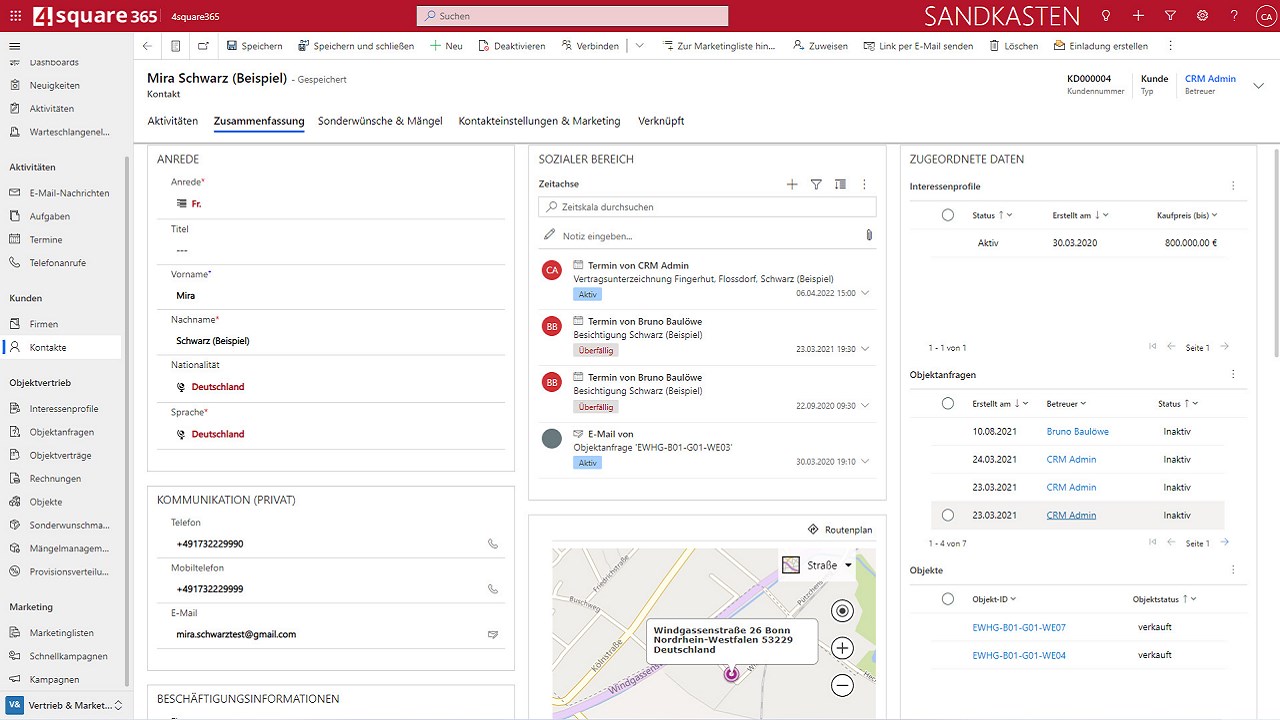The image size is (1280, 720).
Task: Click the plus quick-create icon in header
Action: pyautogui.click(x=1138, y=16)
